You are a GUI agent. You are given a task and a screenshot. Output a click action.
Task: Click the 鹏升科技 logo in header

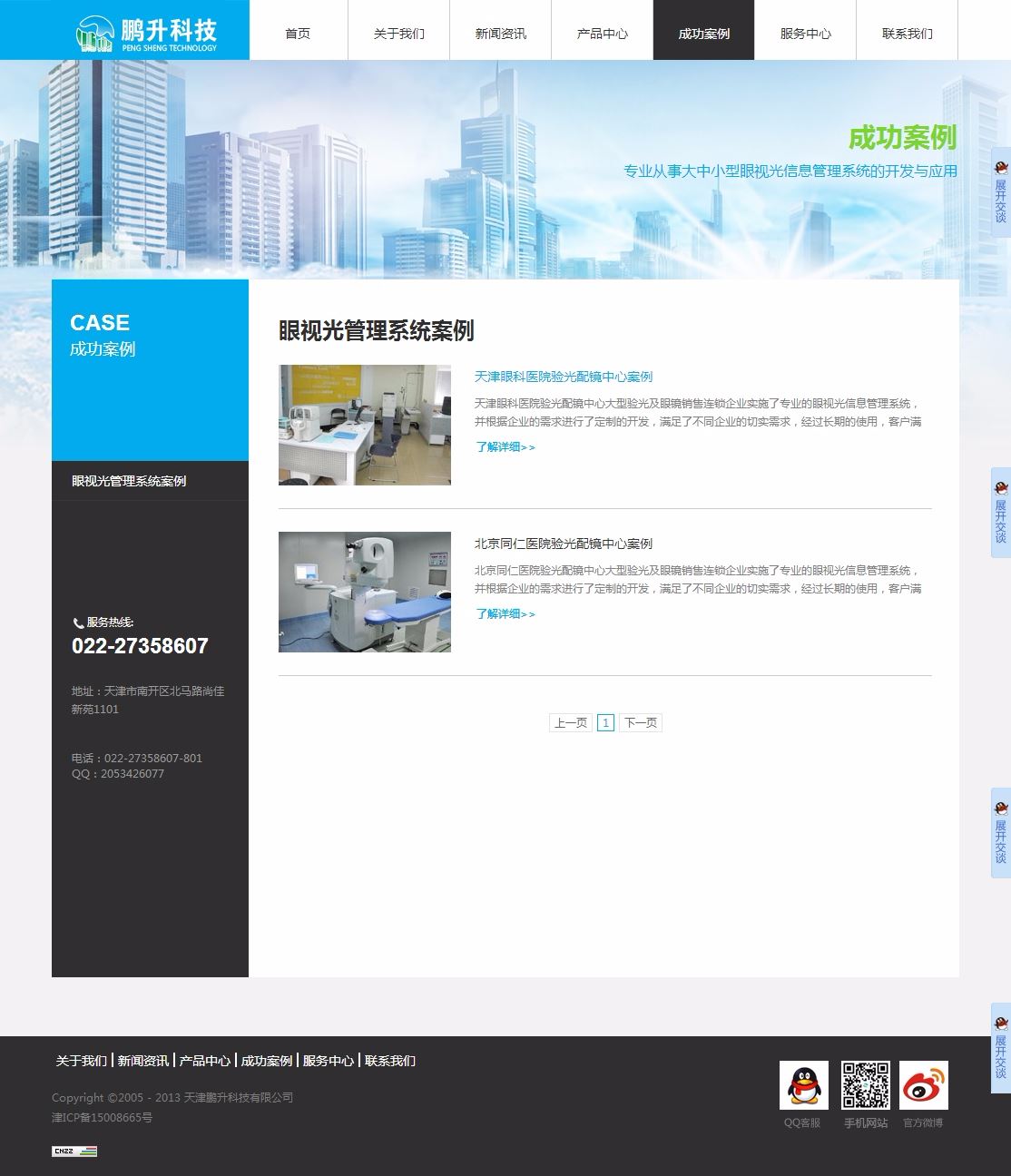point(148,34)
